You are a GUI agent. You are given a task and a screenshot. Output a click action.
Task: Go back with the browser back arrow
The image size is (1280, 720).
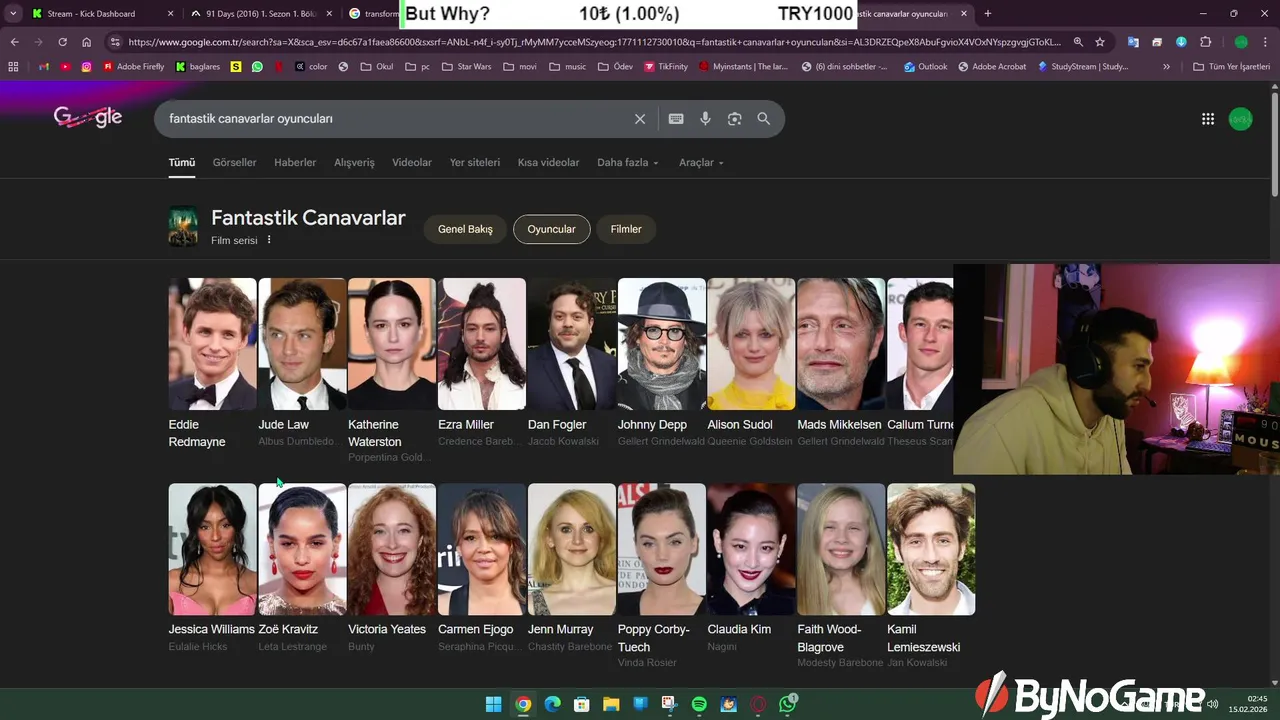(14, 42)
